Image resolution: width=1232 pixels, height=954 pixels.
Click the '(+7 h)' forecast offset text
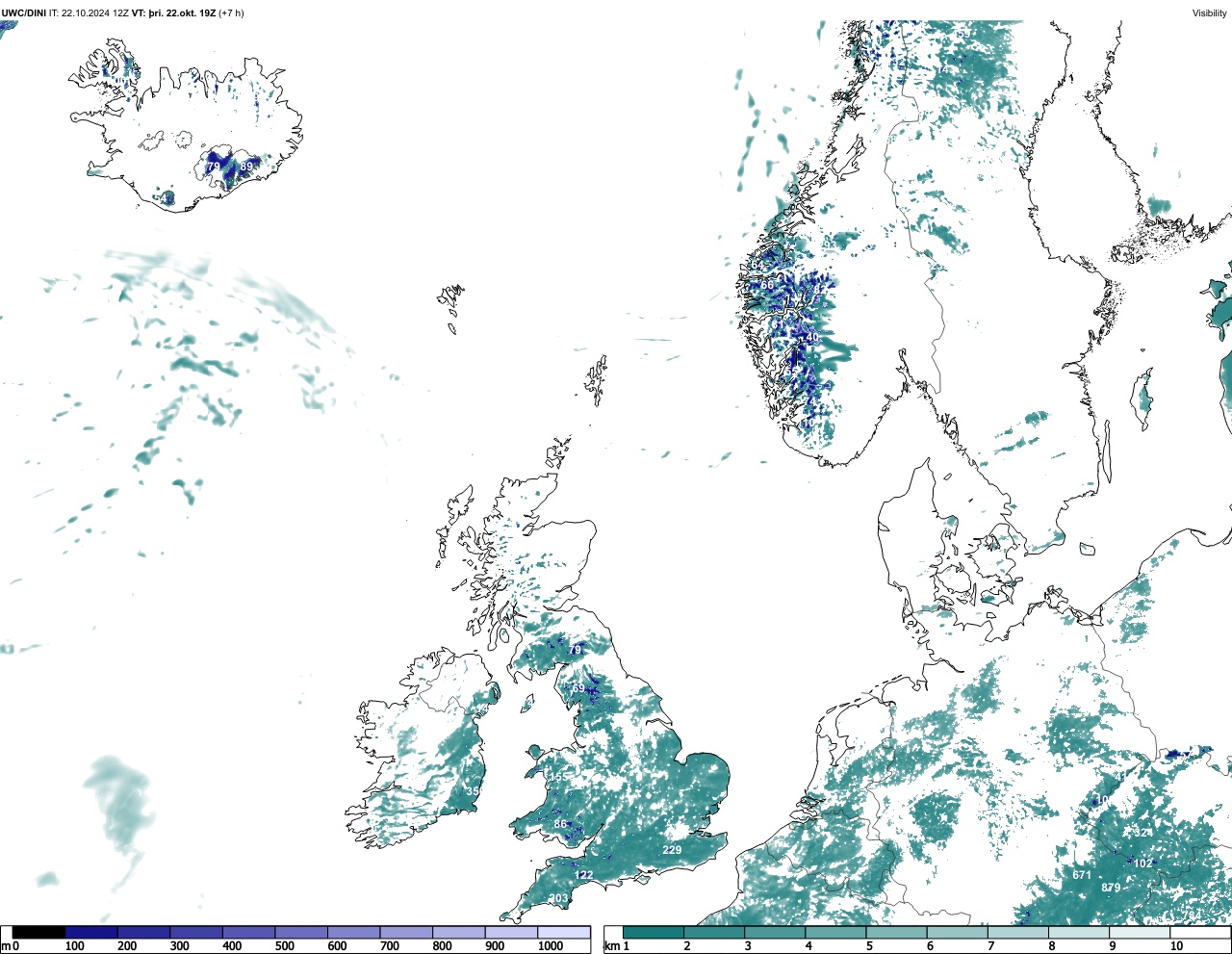pyautogui.click(x=232, y=13)
